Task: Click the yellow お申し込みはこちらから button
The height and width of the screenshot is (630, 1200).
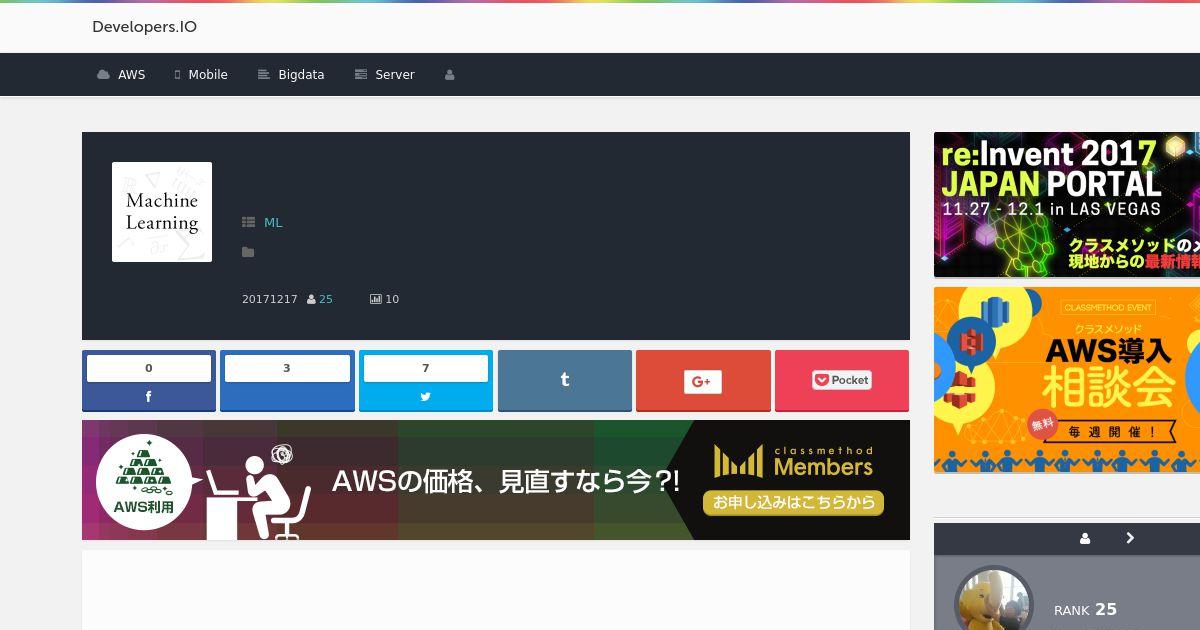Action: coord(794,502)
